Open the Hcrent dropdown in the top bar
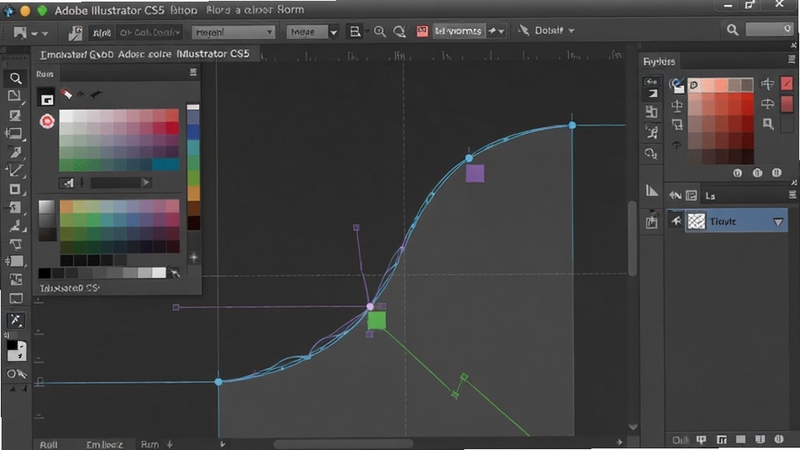800x450 pixels. pos(234,32)
